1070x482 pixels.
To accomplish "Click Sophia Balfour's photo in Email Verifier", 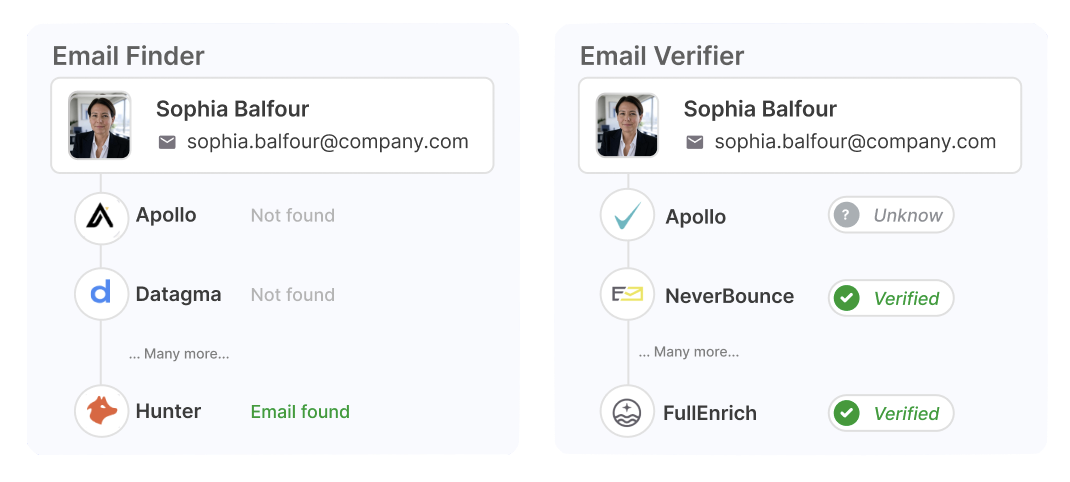I will click(627, 125).
